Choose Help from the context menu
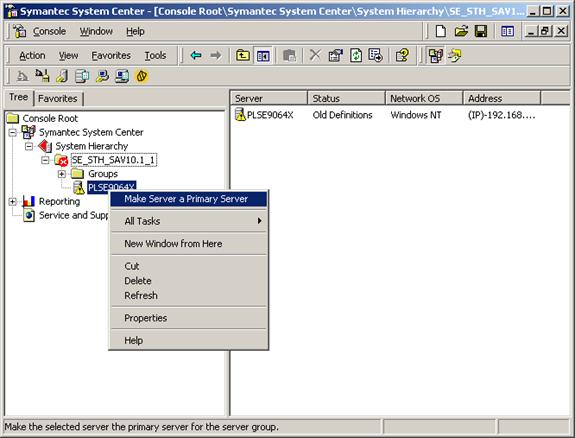Viewport: 575px width, 438px height. [x=189, y=340]
